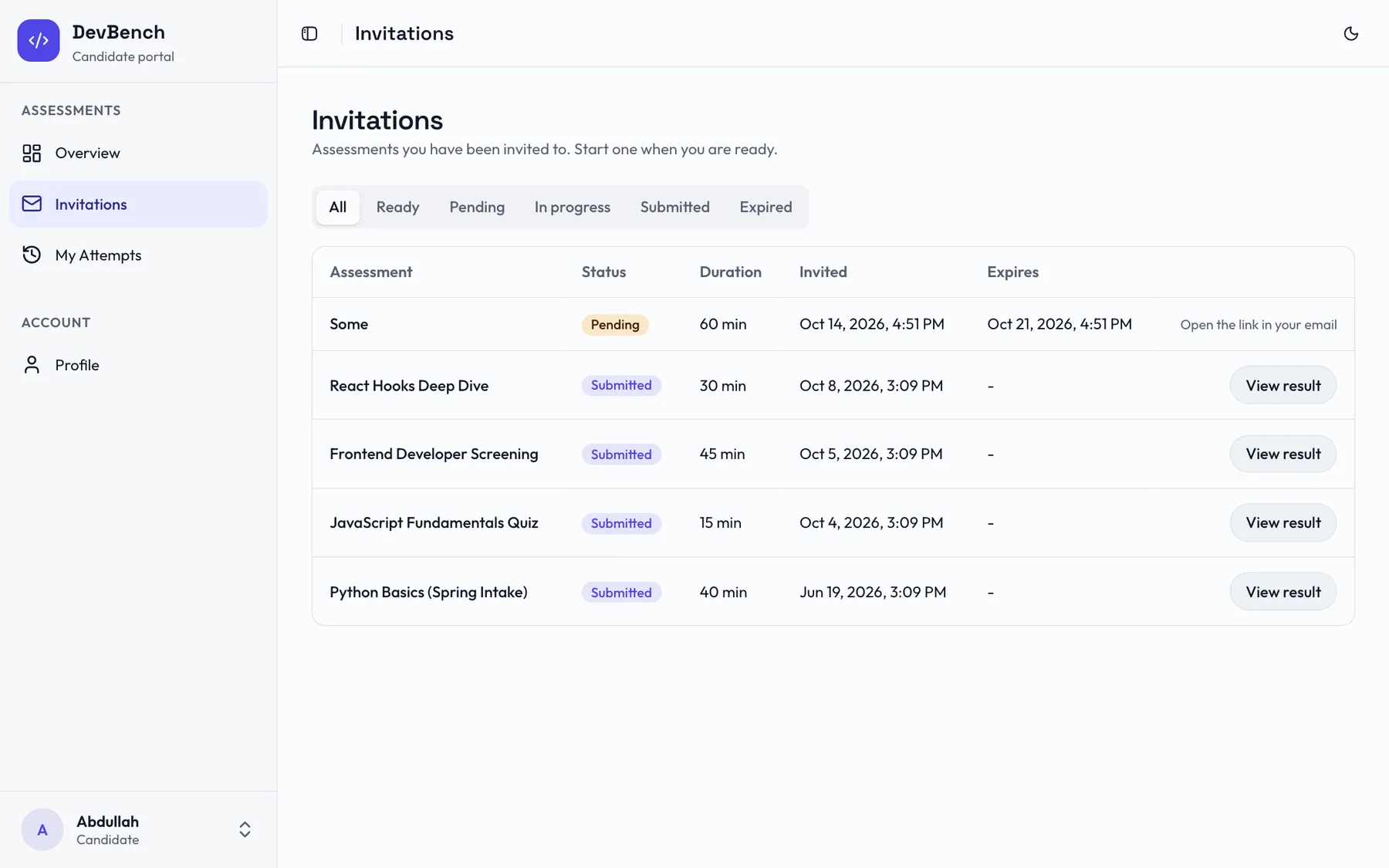Click the Assessment column header

click(x=371, y=272)
